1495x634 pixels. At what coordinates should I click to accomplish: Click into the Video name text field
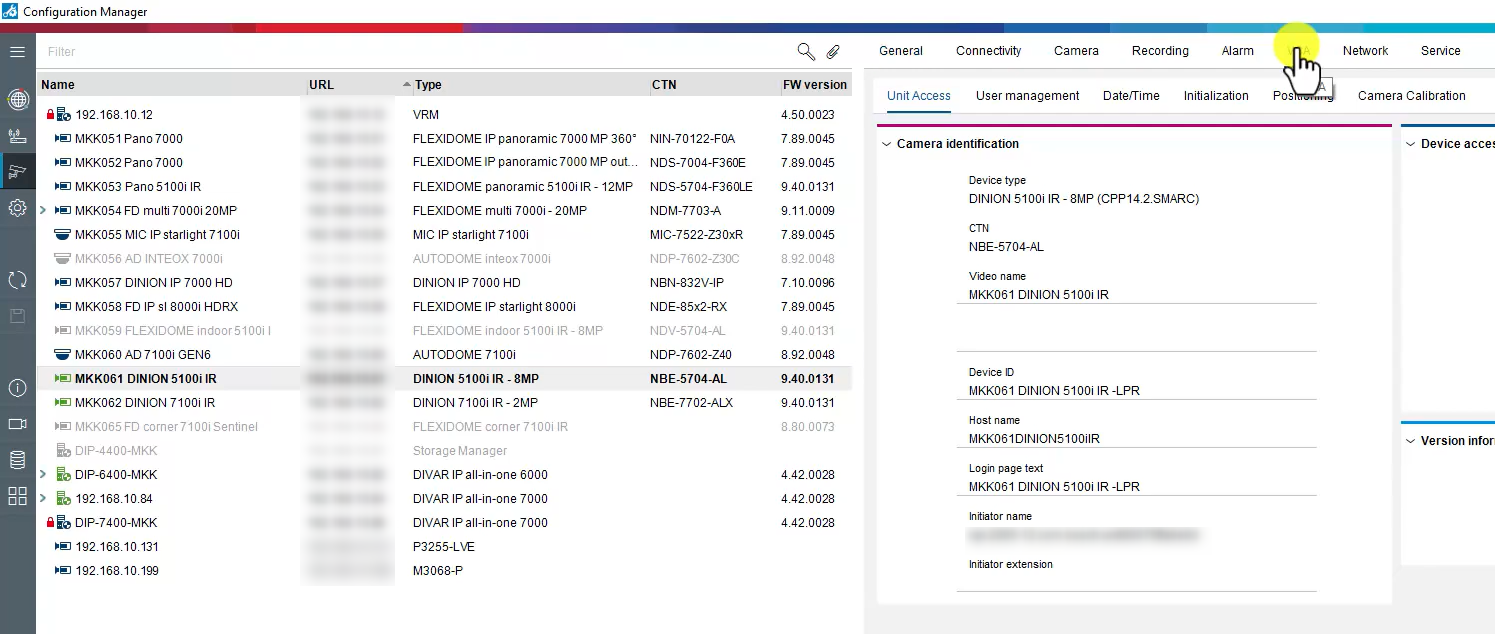coord(1136,295)
